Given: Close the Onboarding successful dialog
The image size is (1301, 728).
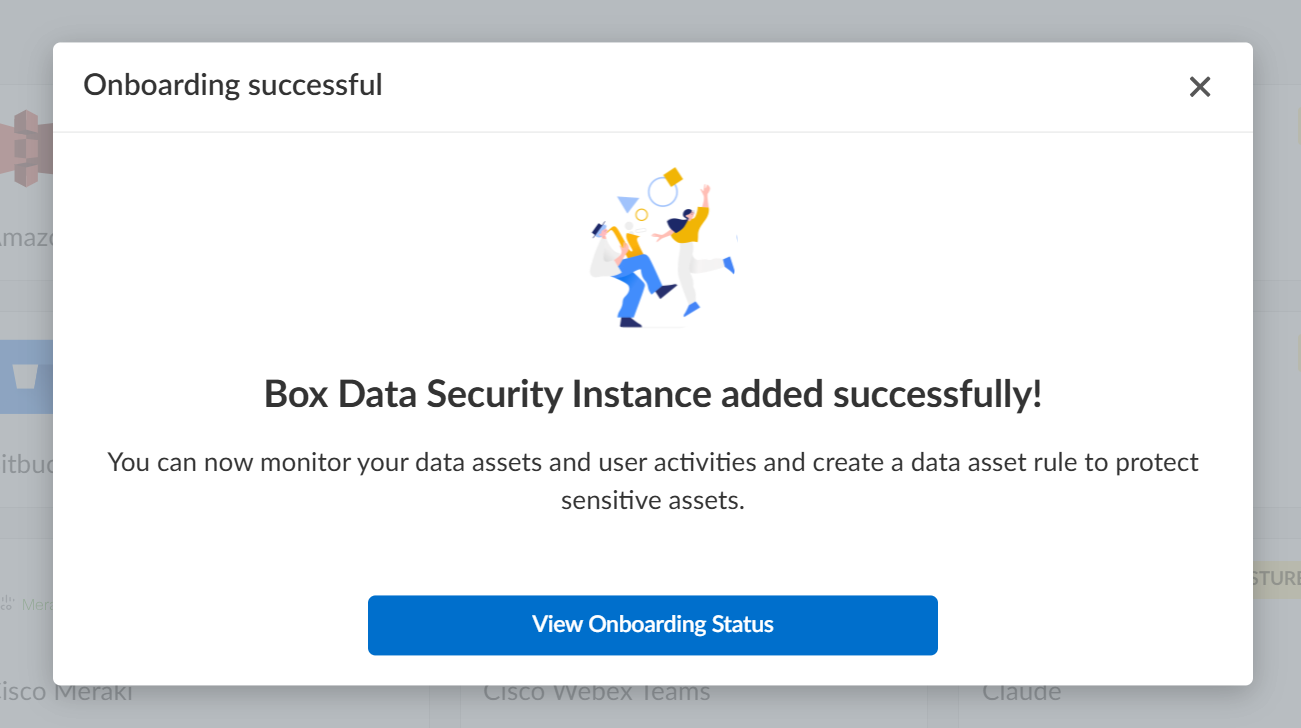Looking at the screenshot, I should (x=1199, y=87).
